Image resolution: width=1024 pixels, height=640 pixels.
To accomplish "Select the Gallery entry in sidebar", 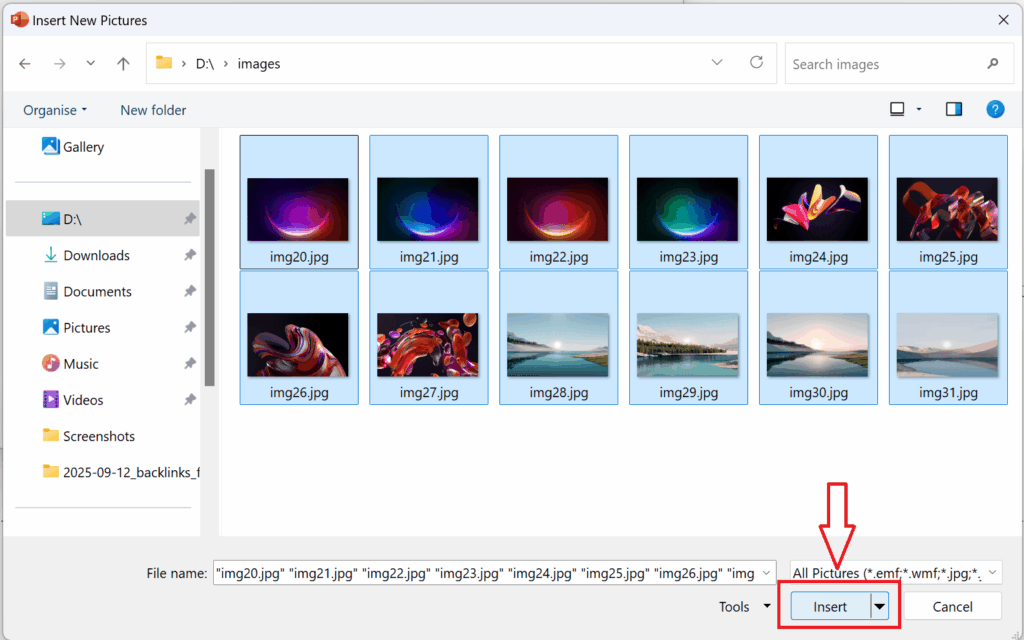I will 77,146.
